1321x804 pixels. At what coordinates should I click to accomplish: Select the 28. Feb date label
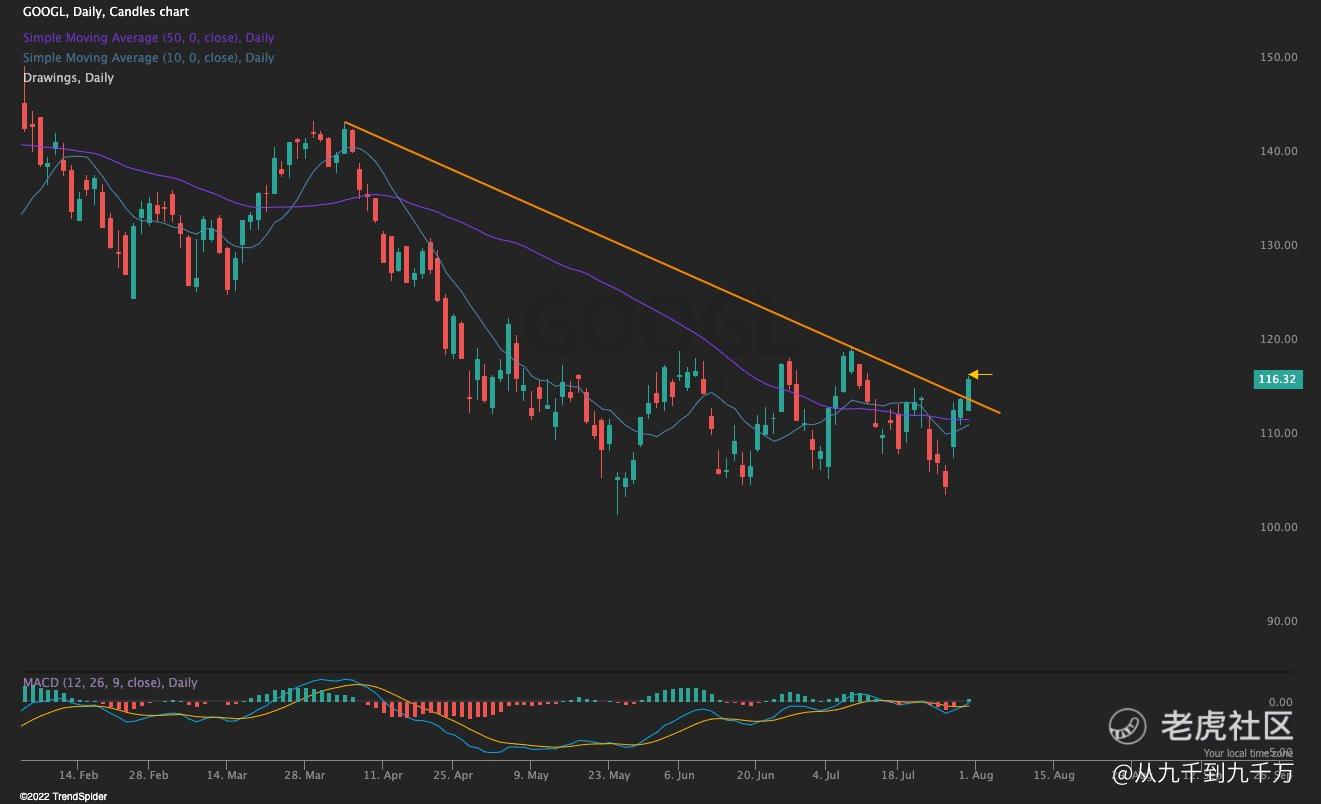pos(149,775)
